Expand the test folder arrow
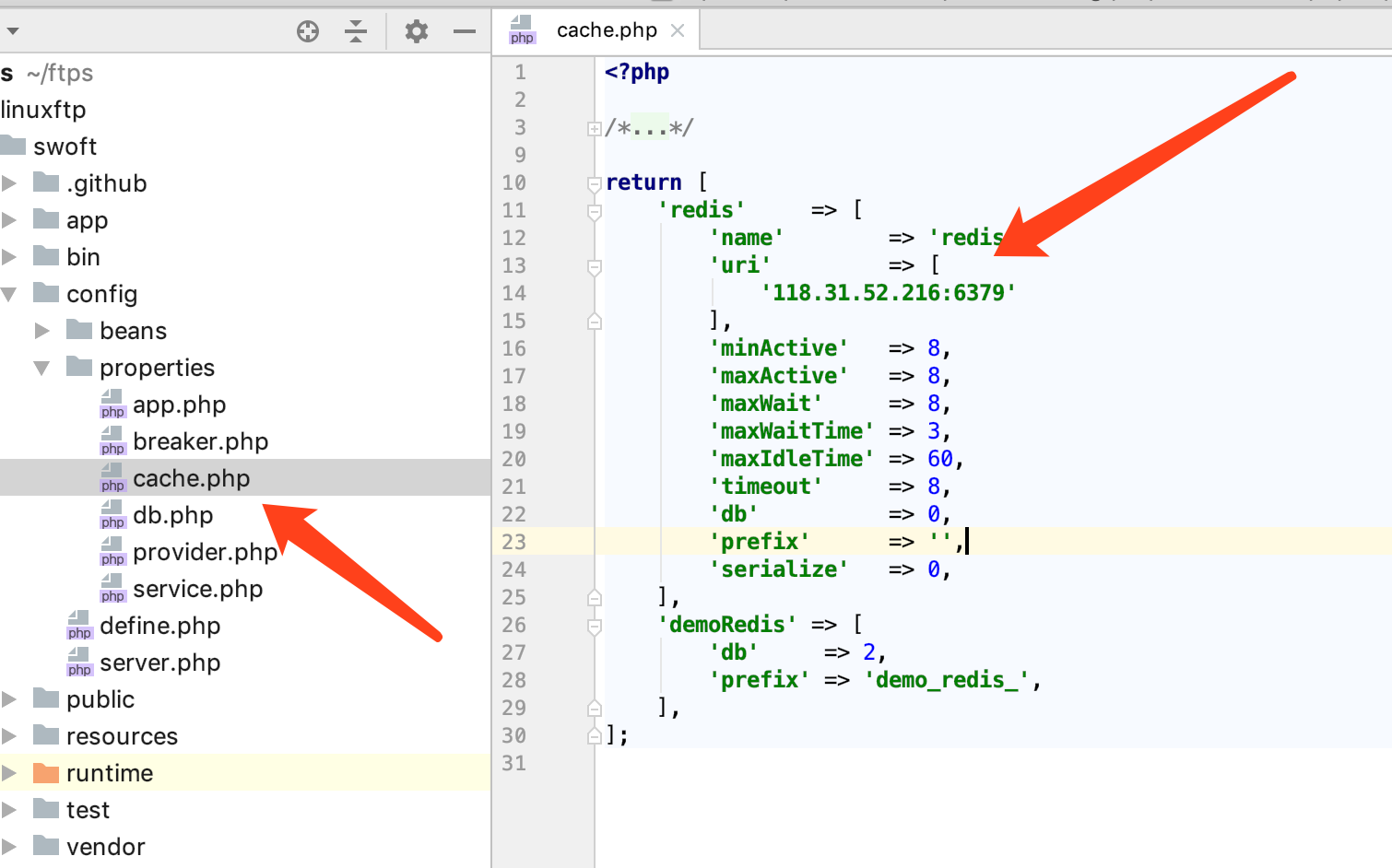This screenshot has height=868, width=1392. click(9, 810)
